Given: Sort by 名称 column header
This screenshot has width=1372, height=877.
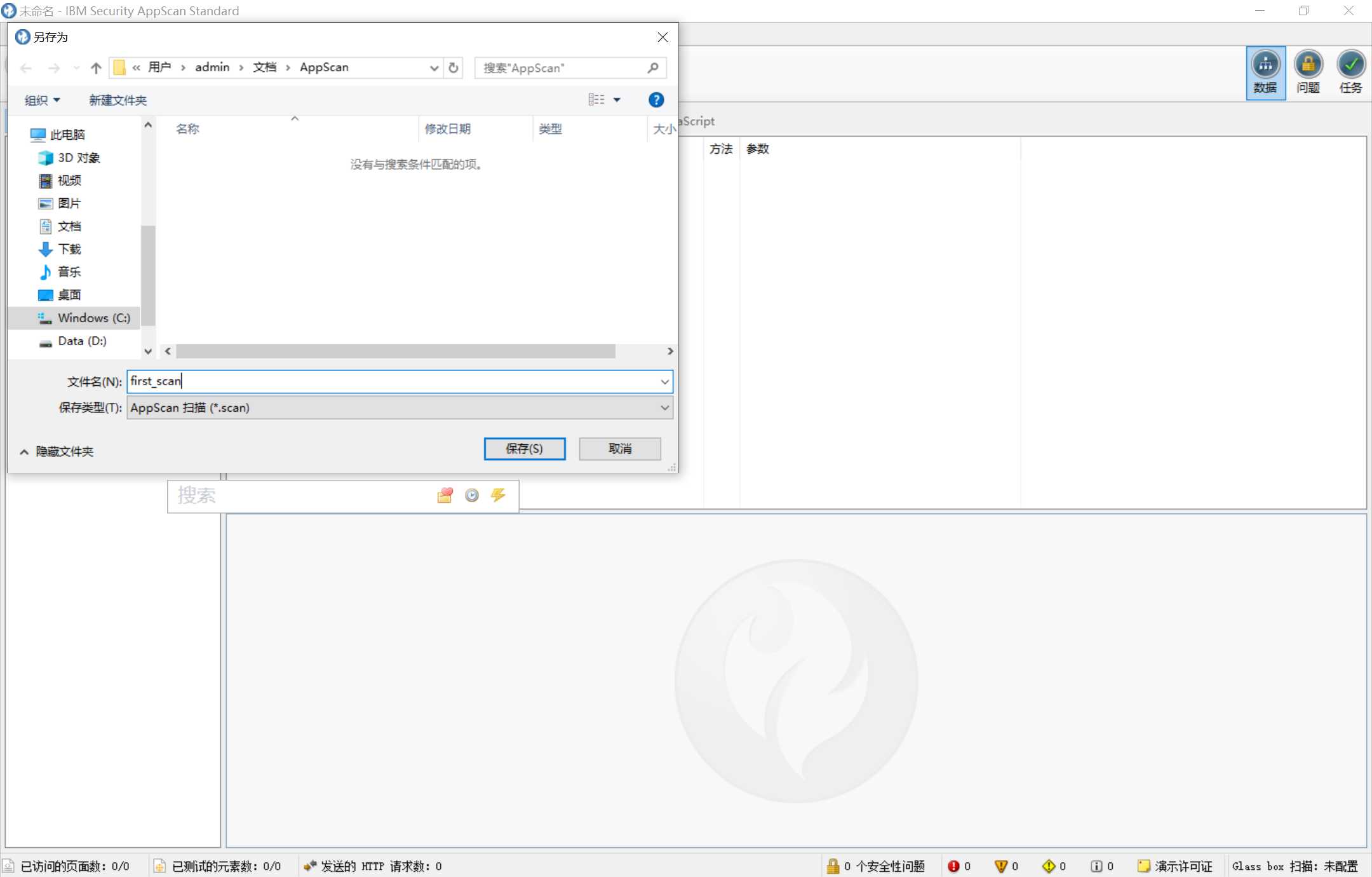Looking at the screenshot, I should tap(187, 129).
